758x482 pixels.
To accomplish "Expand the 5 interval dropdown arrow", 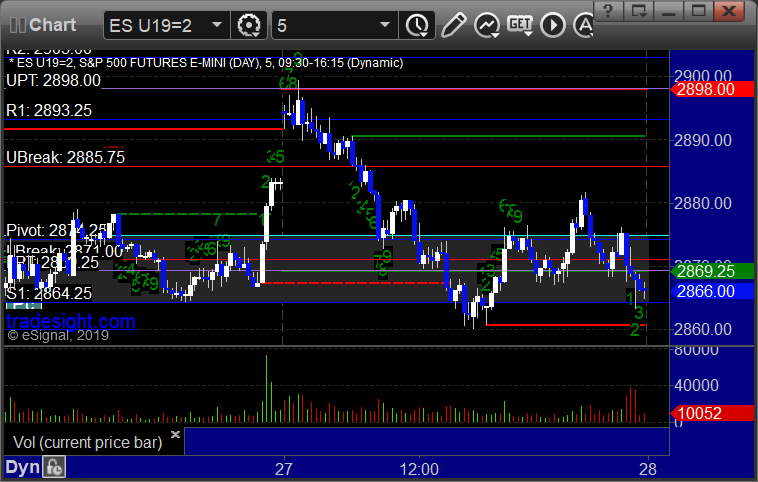I will [385, 24].
